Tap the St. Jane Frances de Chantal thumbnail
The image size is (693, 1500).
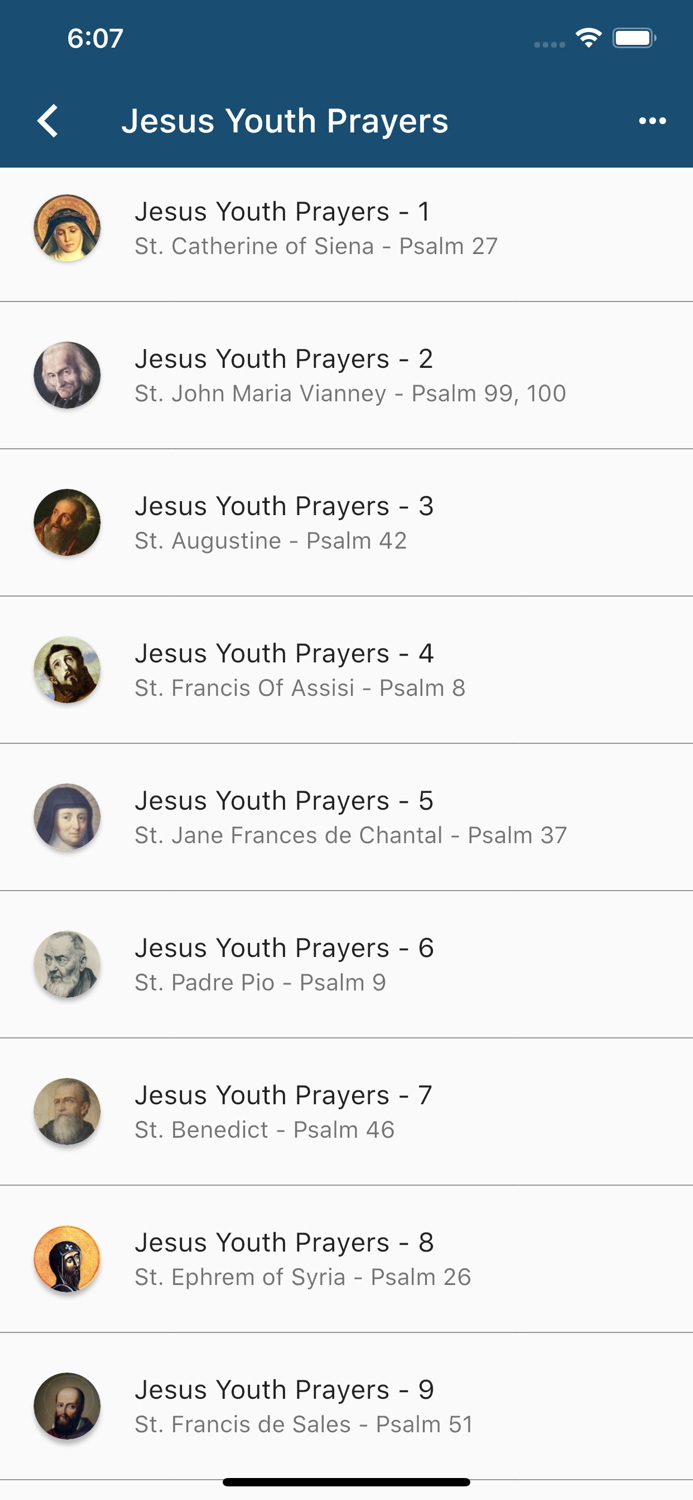click(x=67, y=817)
